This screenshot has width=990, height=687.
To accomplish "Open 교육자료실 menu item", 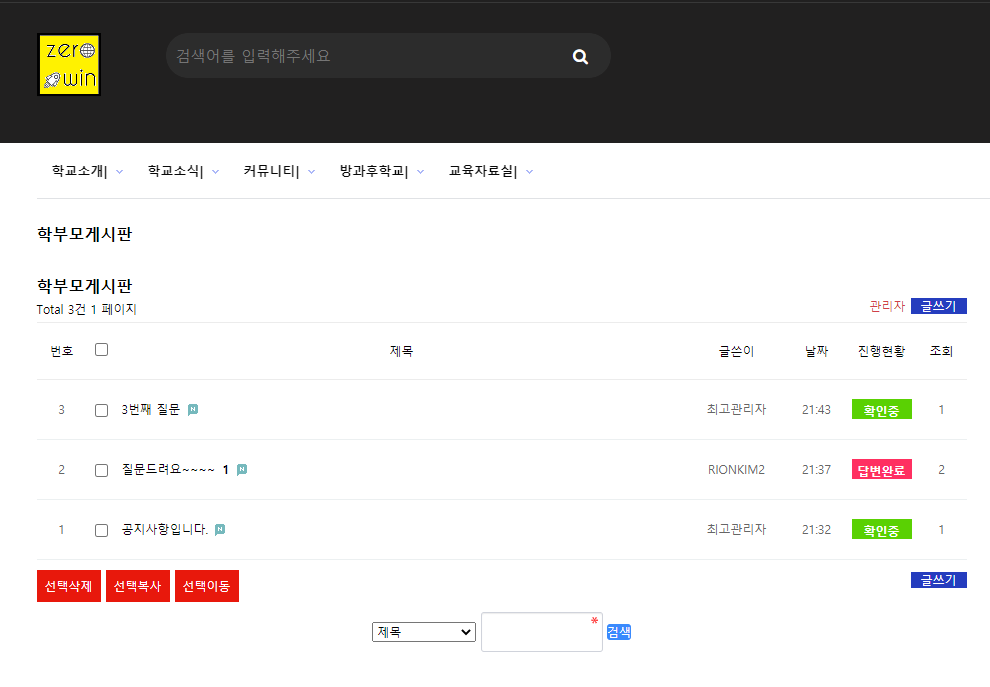I will (x=483, y=171).
